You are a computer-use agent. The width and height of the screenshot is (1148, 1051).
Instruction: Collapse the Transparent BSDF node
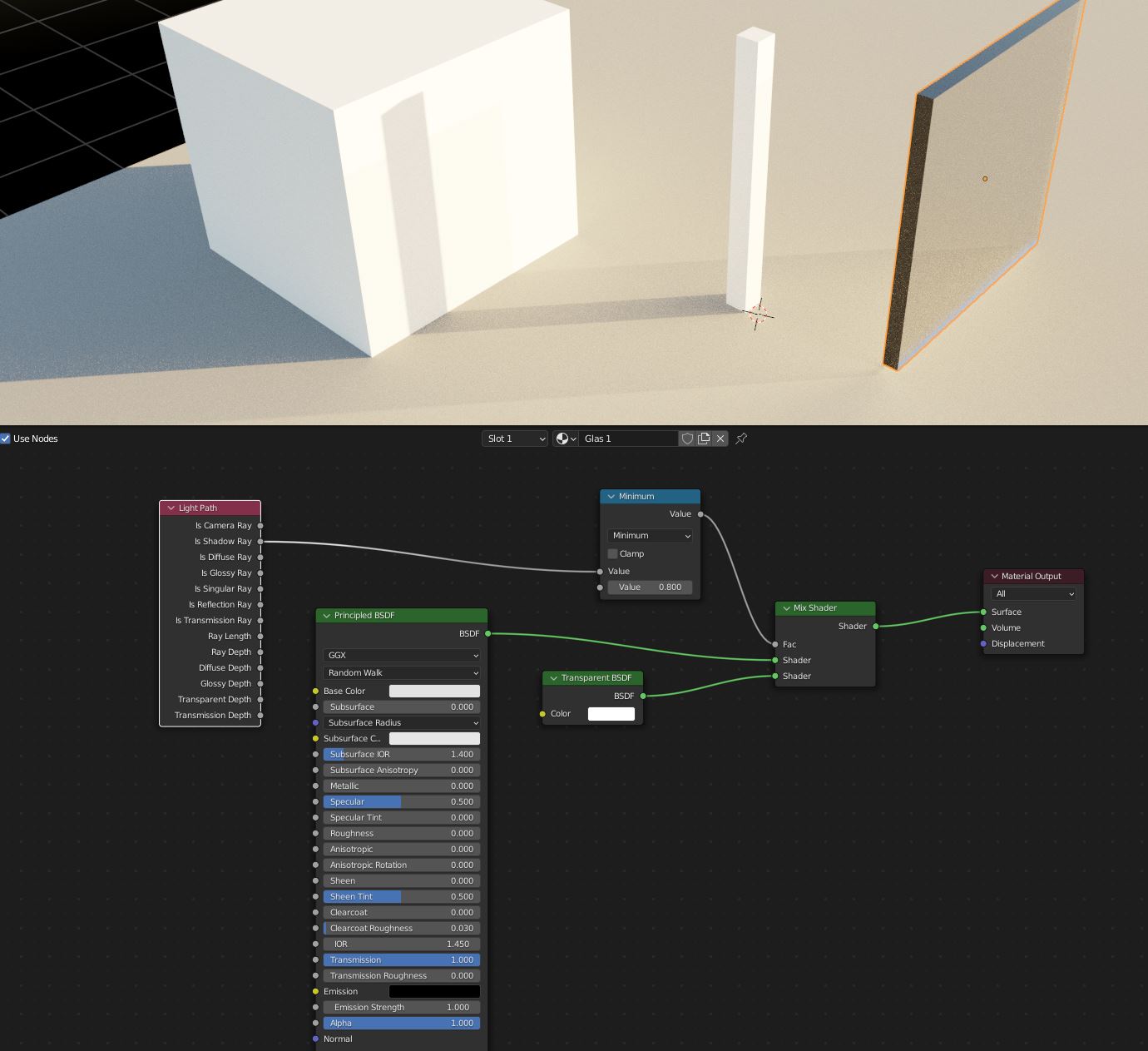(554, 678)
